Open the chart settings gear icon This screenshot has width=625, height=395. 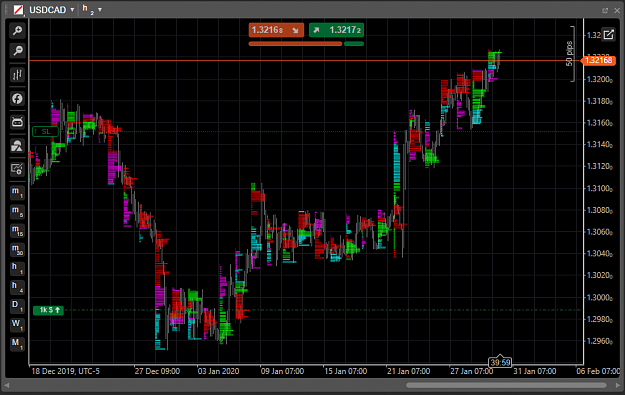point(17,169)
